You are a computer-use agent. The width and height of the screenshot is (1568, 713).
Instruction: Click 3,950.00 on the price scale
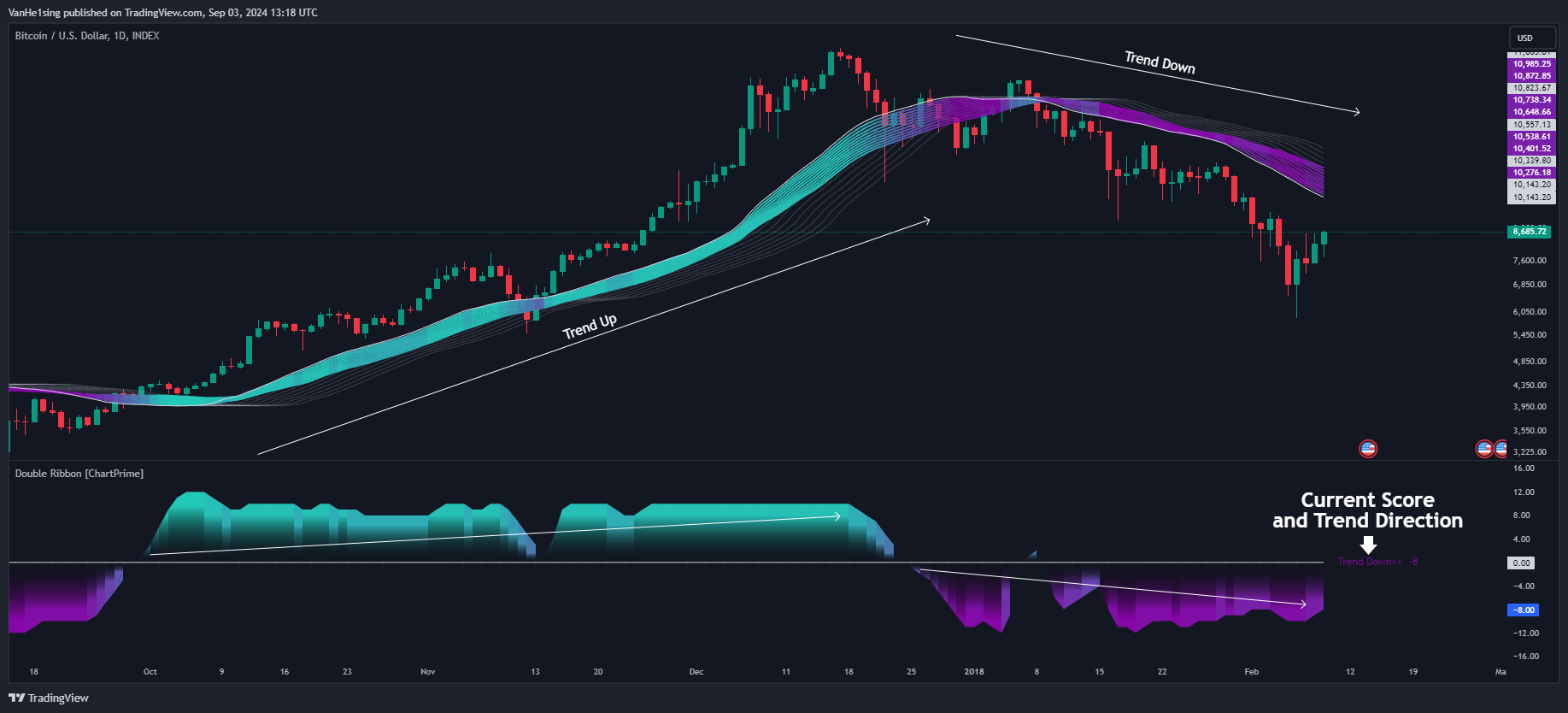point(1530,407)
